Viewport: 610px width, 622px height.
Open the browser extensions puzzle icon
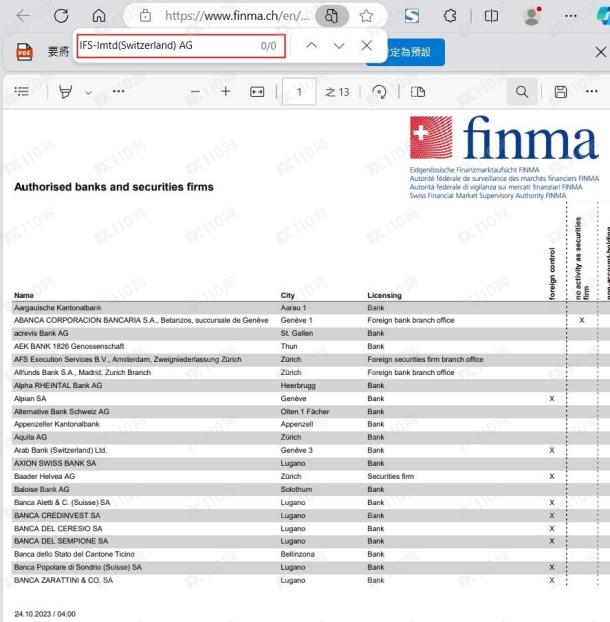[450, 16]
